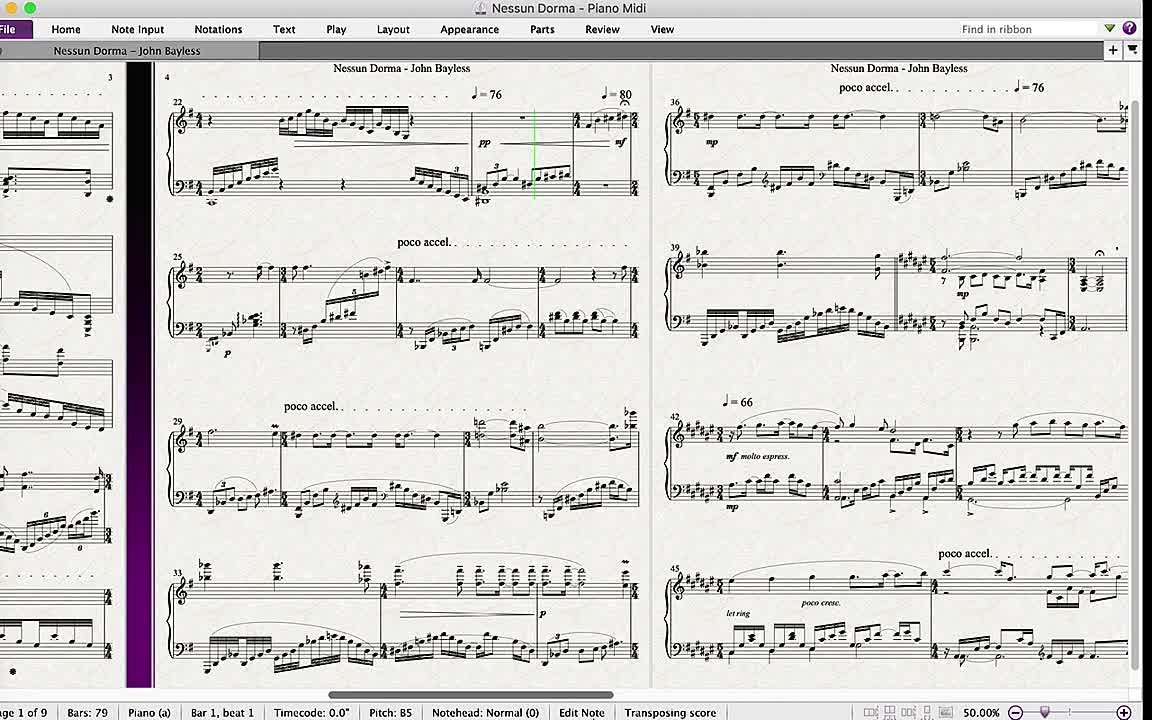Select the Nessun Dorma – John Bayless document tab
1152x720 pixels.
pos(127,50)
